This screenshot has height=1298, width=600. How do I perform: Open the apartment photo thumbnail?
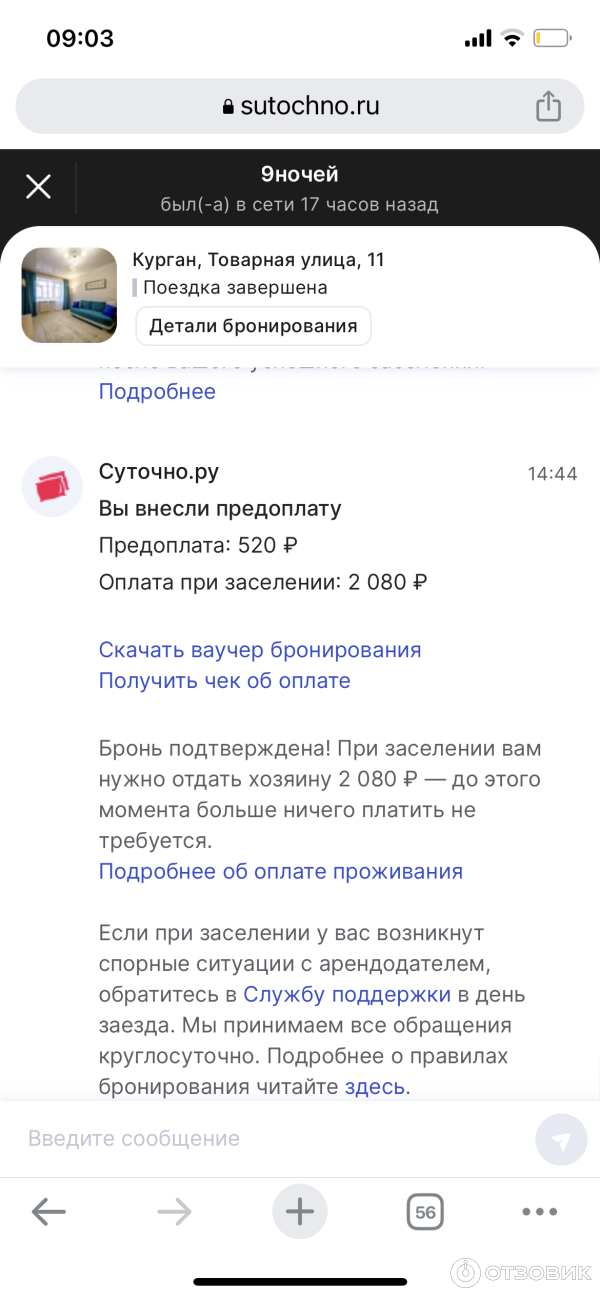coord(69,295)
